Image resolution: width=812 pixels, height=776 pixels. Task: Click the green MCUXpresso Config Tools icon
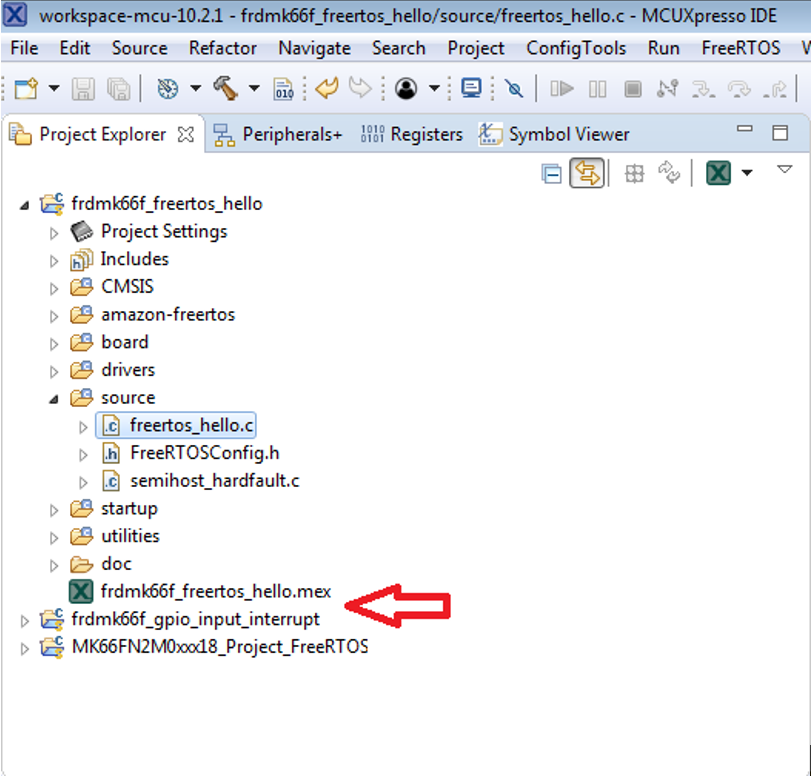718,173
